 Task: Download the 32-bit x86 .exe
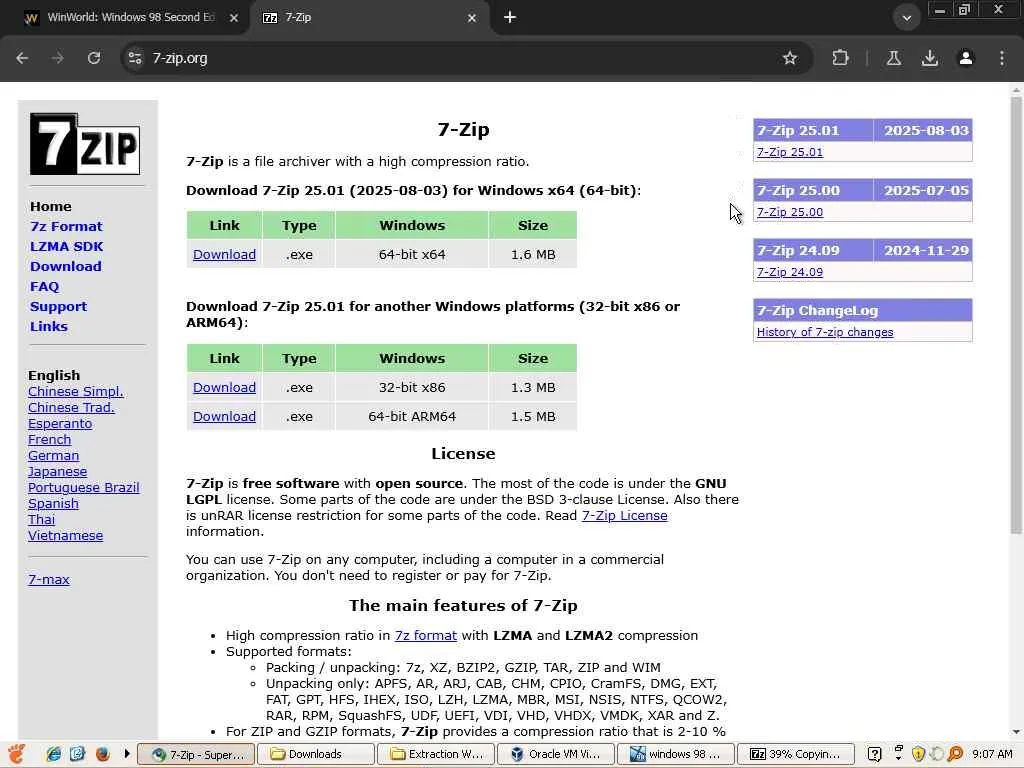[224, 388]
